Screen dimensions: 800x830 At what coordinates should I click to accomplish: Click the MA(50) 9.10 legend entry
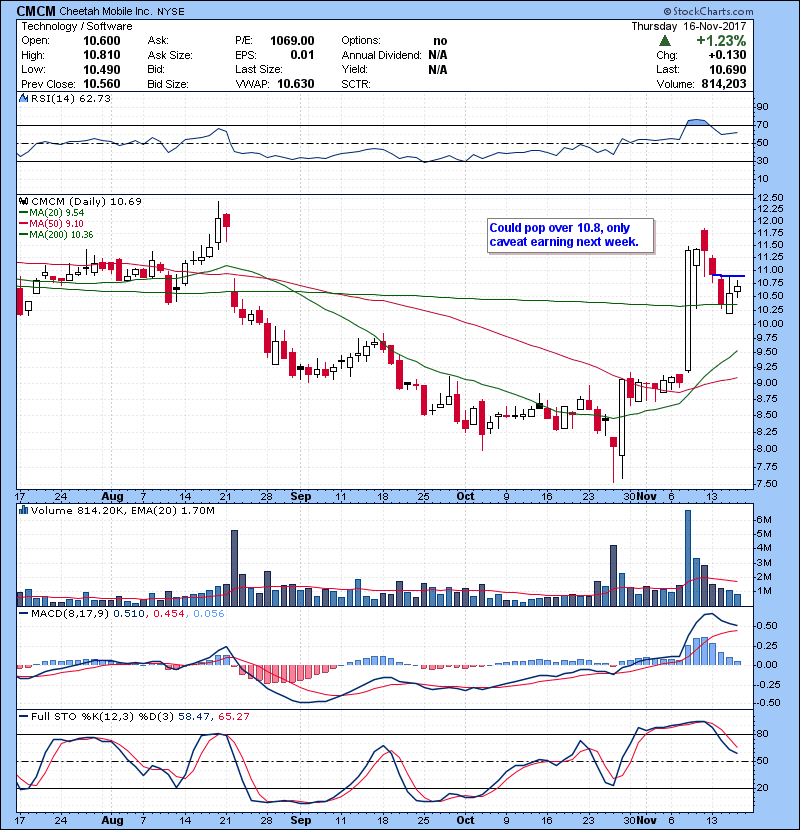point(51,224)
